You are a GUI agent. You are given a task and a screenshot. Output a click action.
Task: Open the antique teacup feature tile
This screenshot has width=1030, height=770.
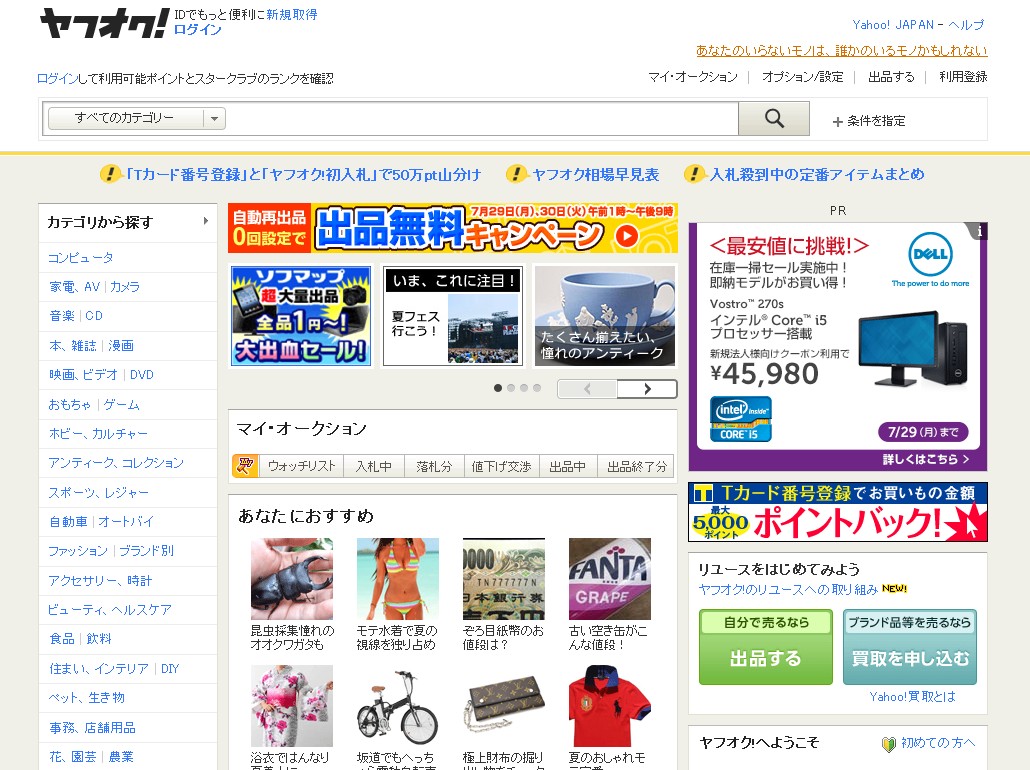[605, 316]
